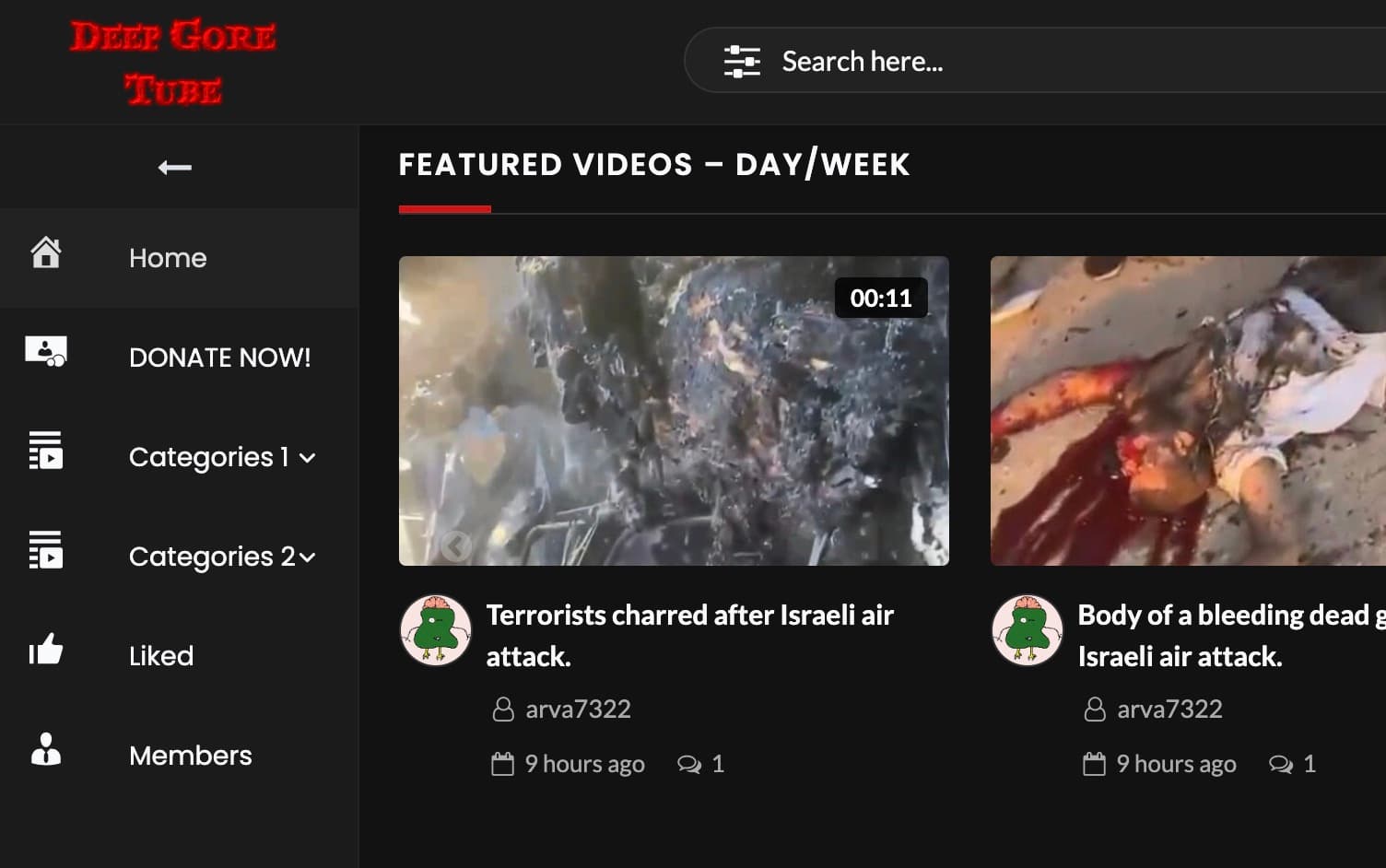Open the Liked menu entry
This screenshot has width=1386, height=868.
(161, 656)
